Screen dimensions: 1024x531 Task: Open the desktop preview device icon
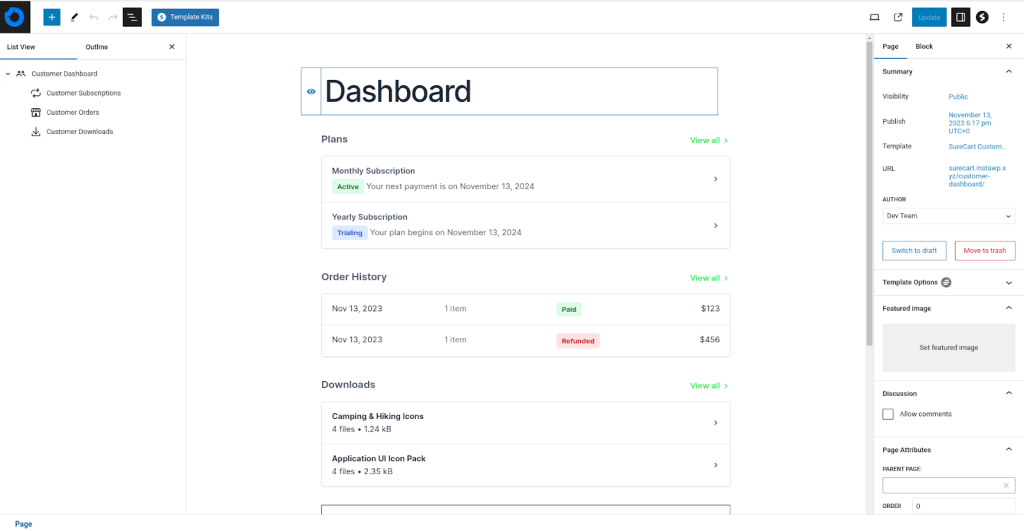pos(874,17)
